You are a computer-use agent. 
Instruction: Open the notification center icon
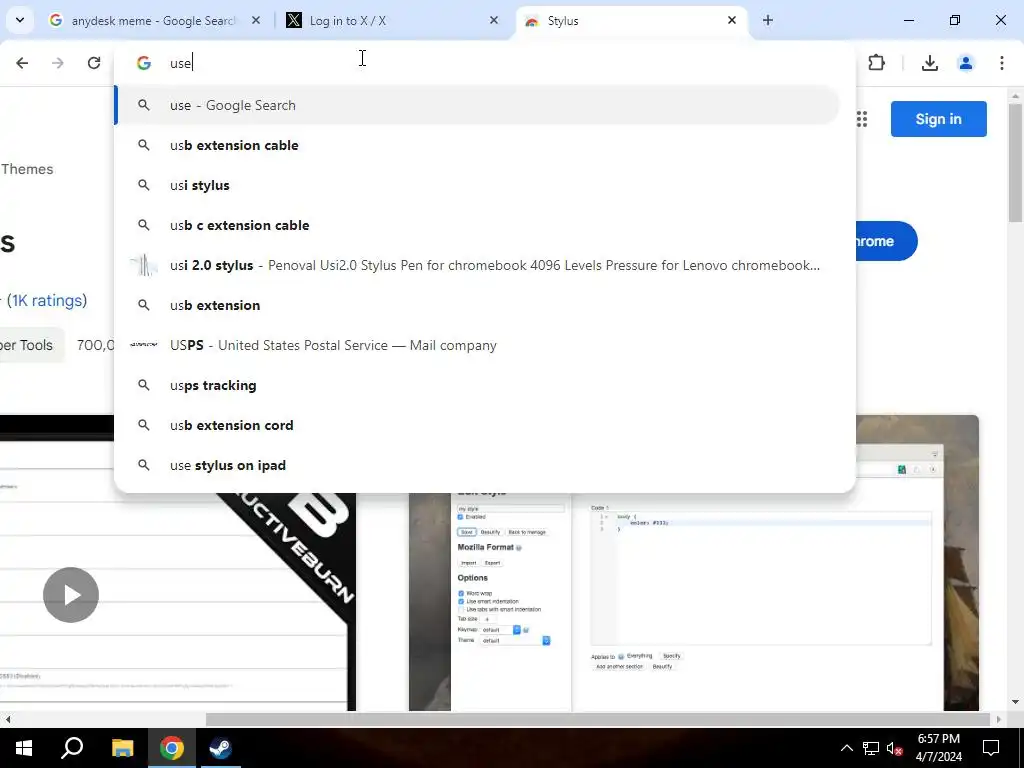pos(991,748)
